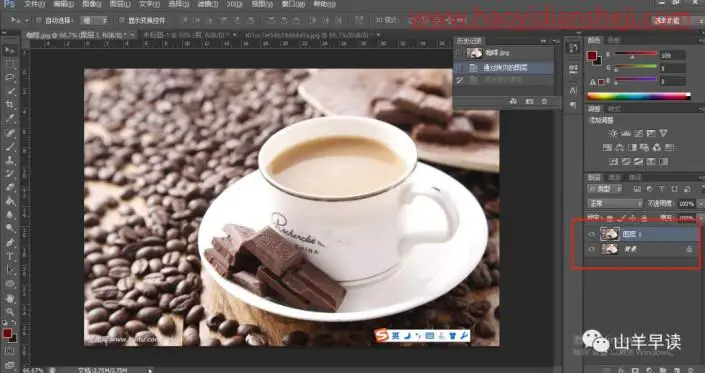Hide the background layer via eye icon
This screenshot has height=373, width=705.
(592, 249)
